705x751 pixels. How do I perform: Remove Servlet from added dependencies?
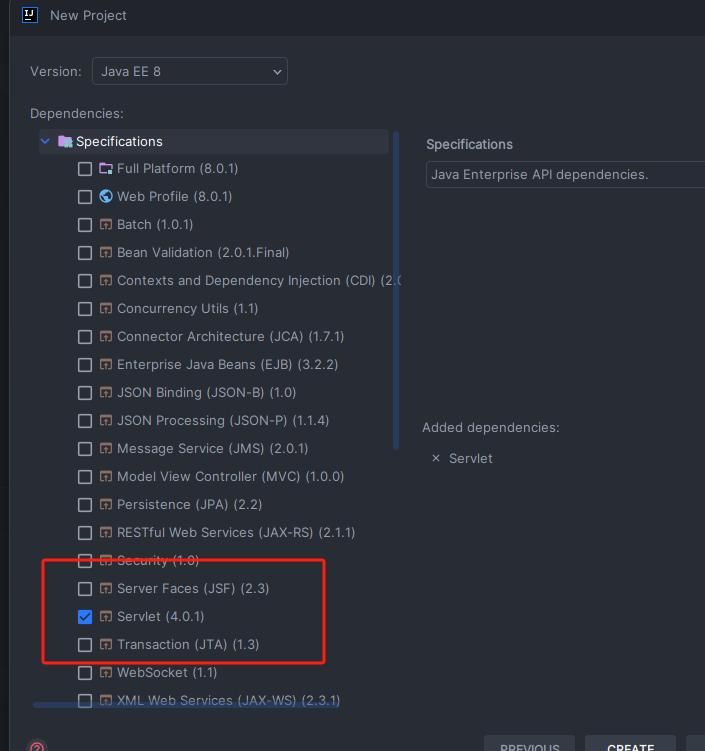(x=436, y=458)
